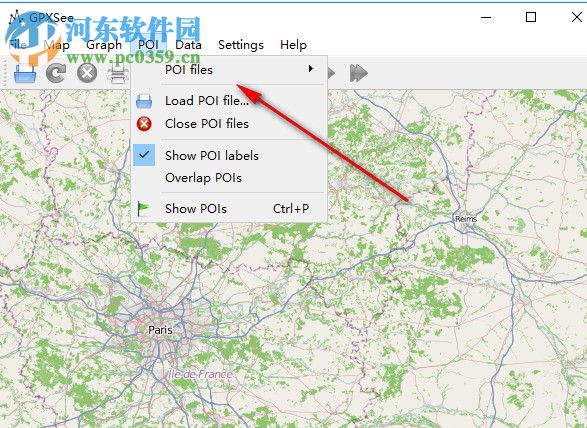Click the Île-de-France region label
Image resolution: width=587 pixels, height=428 pixels.
click(200, 374)
